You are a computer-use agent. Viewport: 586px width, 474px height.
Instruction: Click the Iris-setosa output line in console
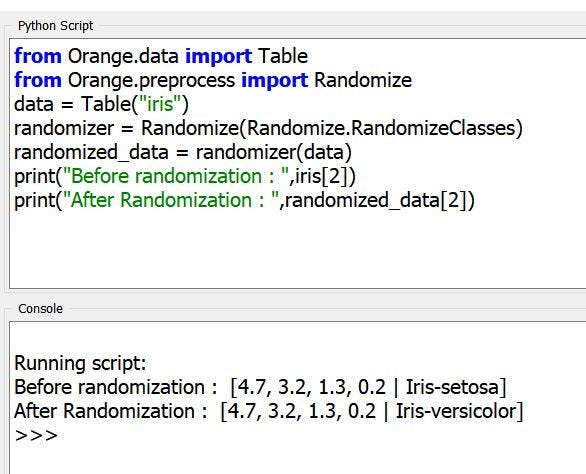tap(260, 387)
